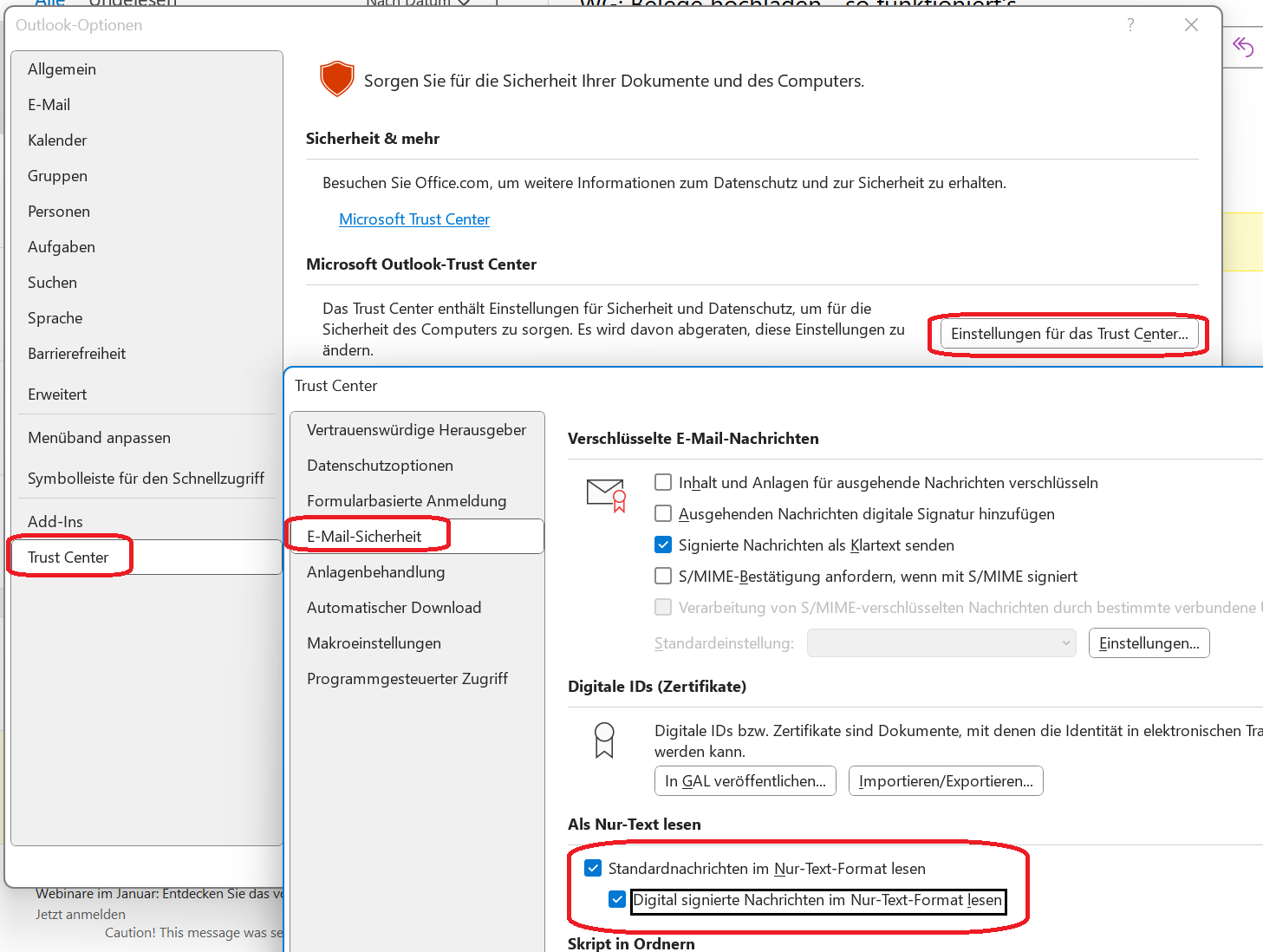Select Sprache in options sidebar

point(146,318)
